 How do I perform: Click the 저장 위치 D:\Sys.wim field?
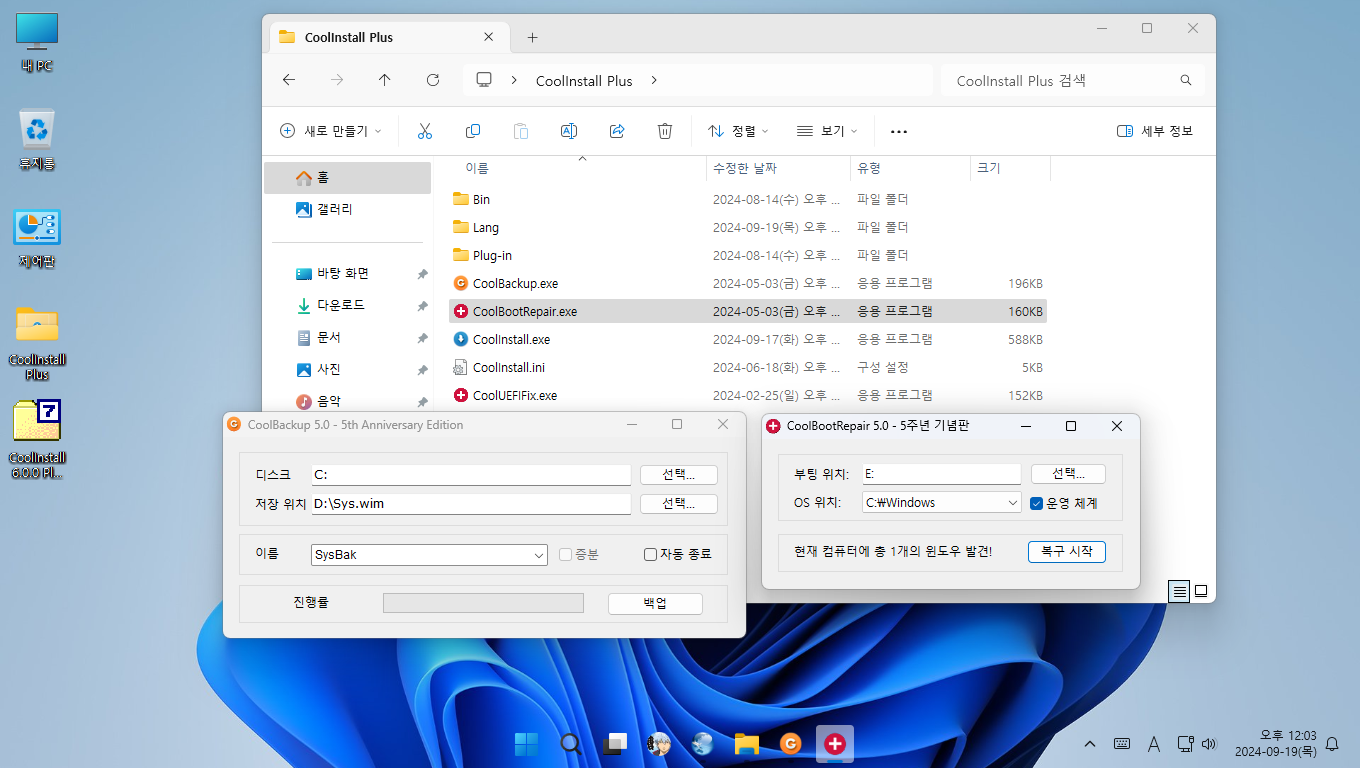(x=471, y=503)
